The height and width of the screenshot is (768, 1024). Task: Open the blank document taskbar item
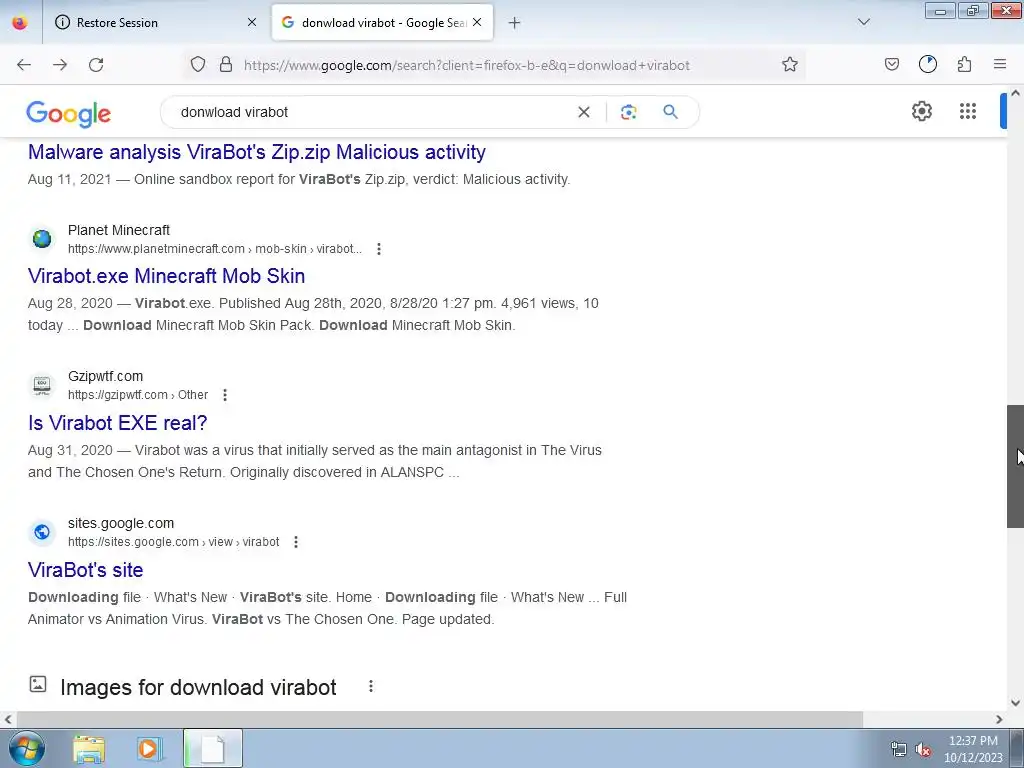(213, 748)
